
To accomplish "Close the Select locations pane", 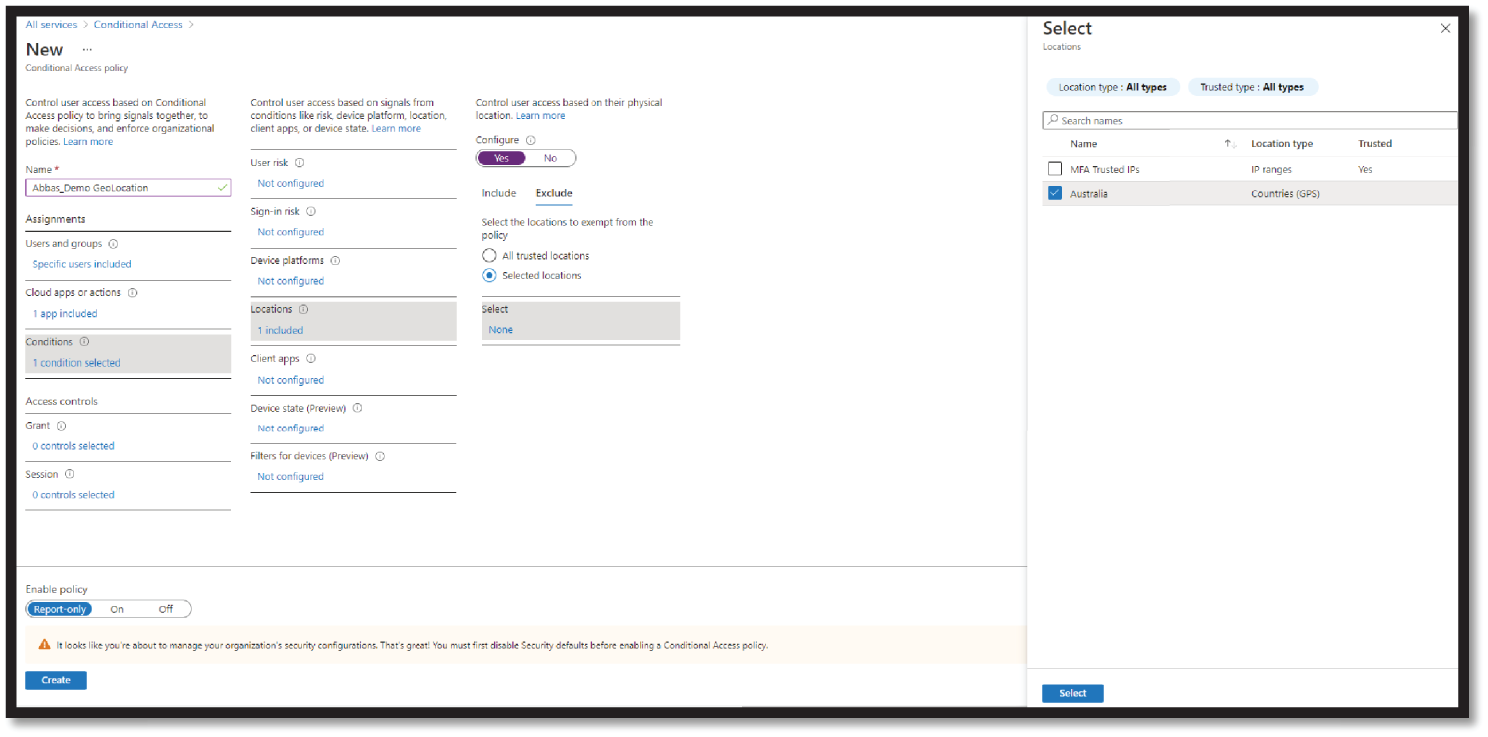I will pyautogui.click(x=1445, y=29).
